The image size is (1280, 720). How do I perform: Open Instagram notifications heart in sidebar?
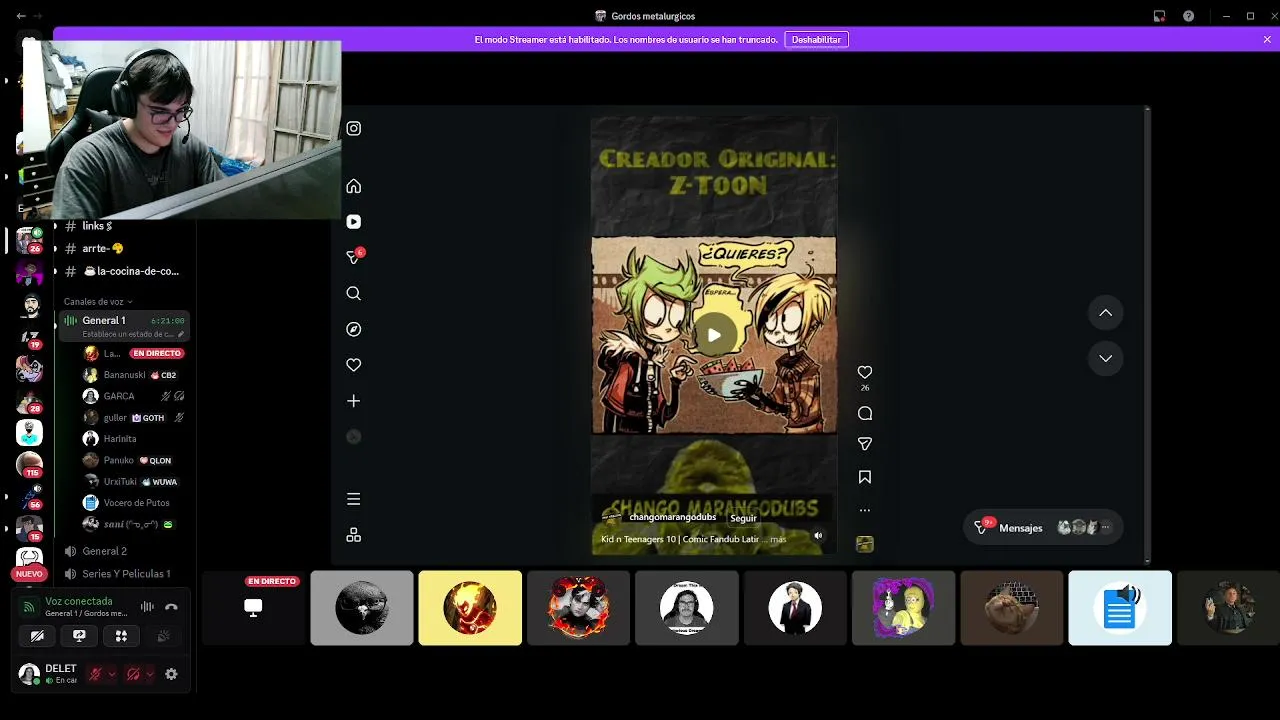tap(353, 365)
